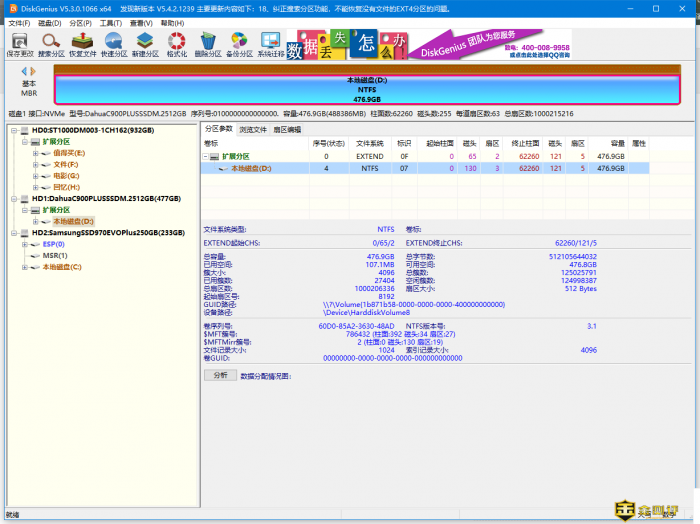Select the 本地磁盘(C:) partition in the tree
This screenshot has width=700, height=524.
tap(62, 267)
